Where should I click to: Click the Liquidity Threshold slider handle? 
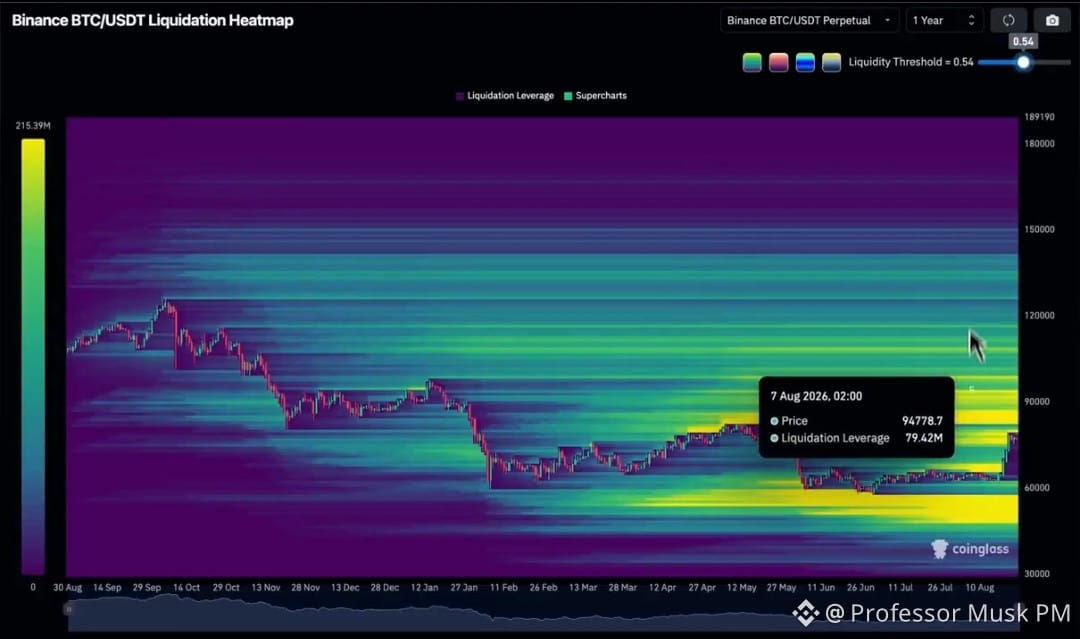1024,62
